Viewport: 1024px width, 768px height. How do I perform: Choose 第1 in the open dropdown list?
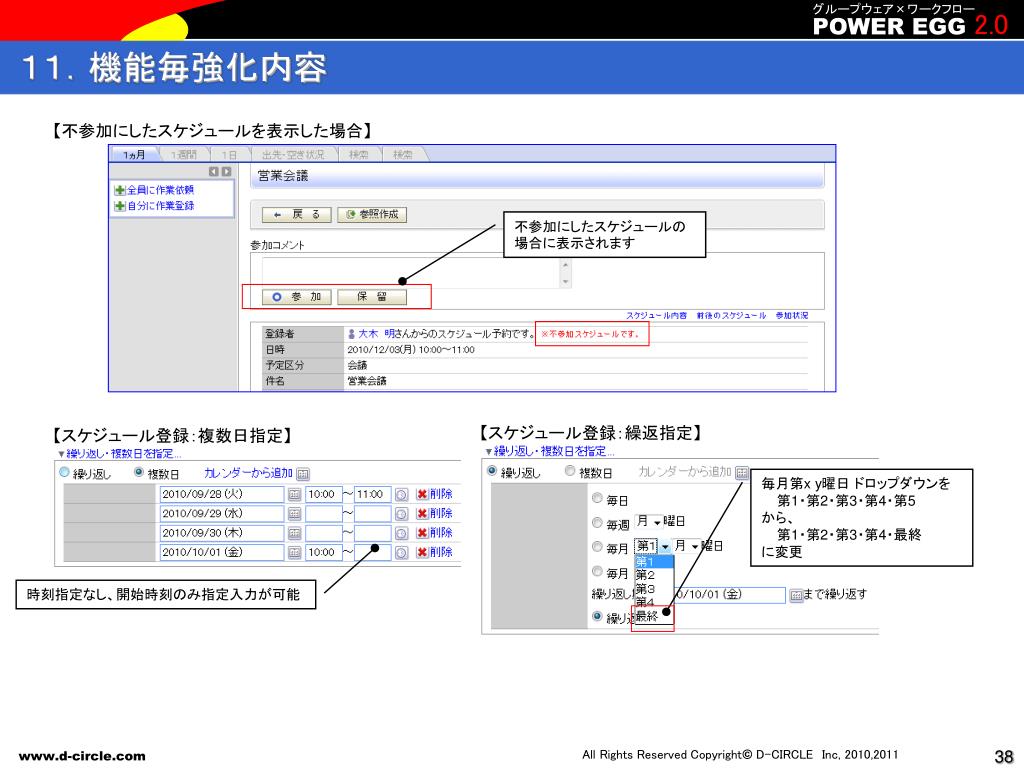coord(654,562)
